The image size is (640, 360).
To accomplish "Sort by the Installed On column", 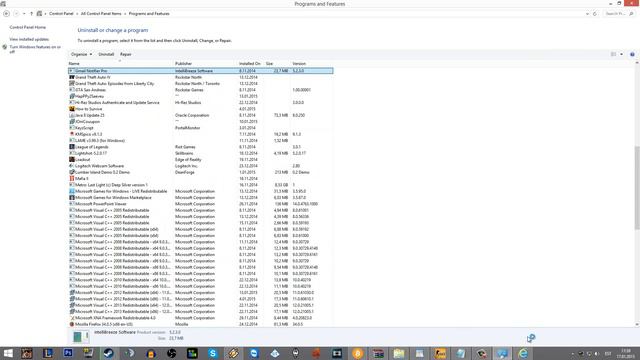I will [251, 64].
